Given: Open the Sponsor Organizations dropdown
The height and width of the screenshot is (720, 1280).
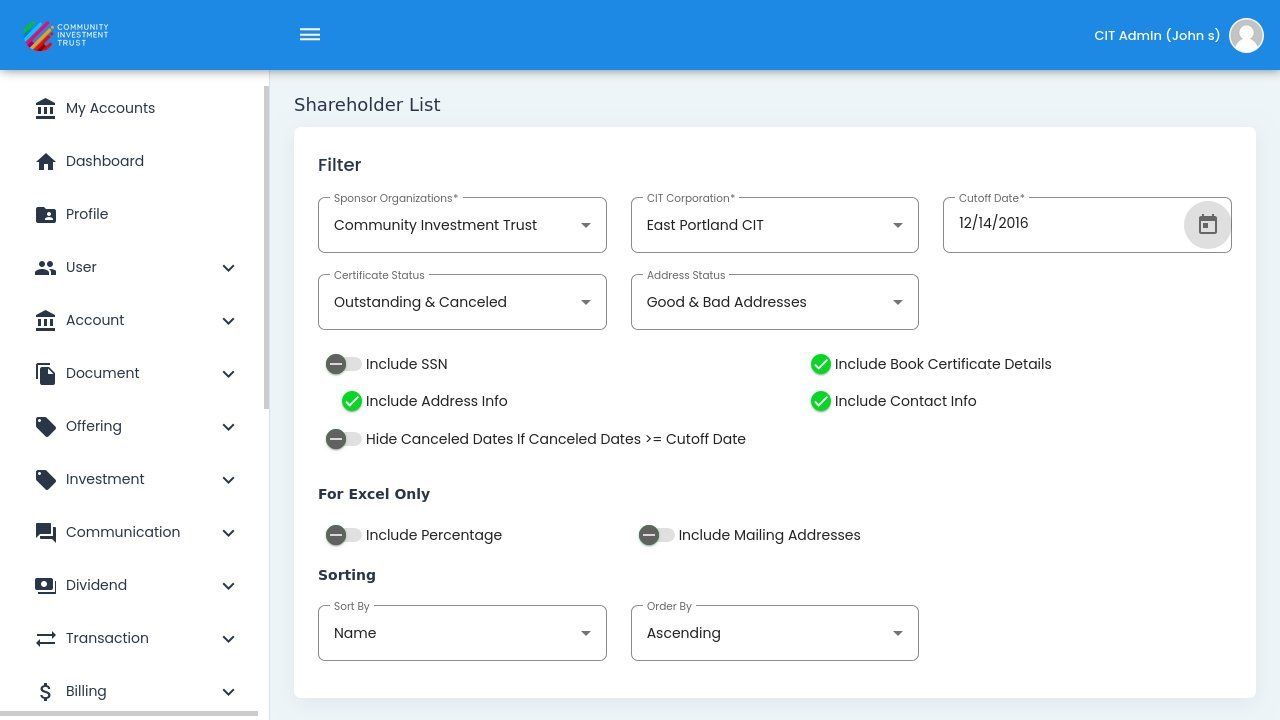Looking at the screenshot, I should tap(462, 225).
